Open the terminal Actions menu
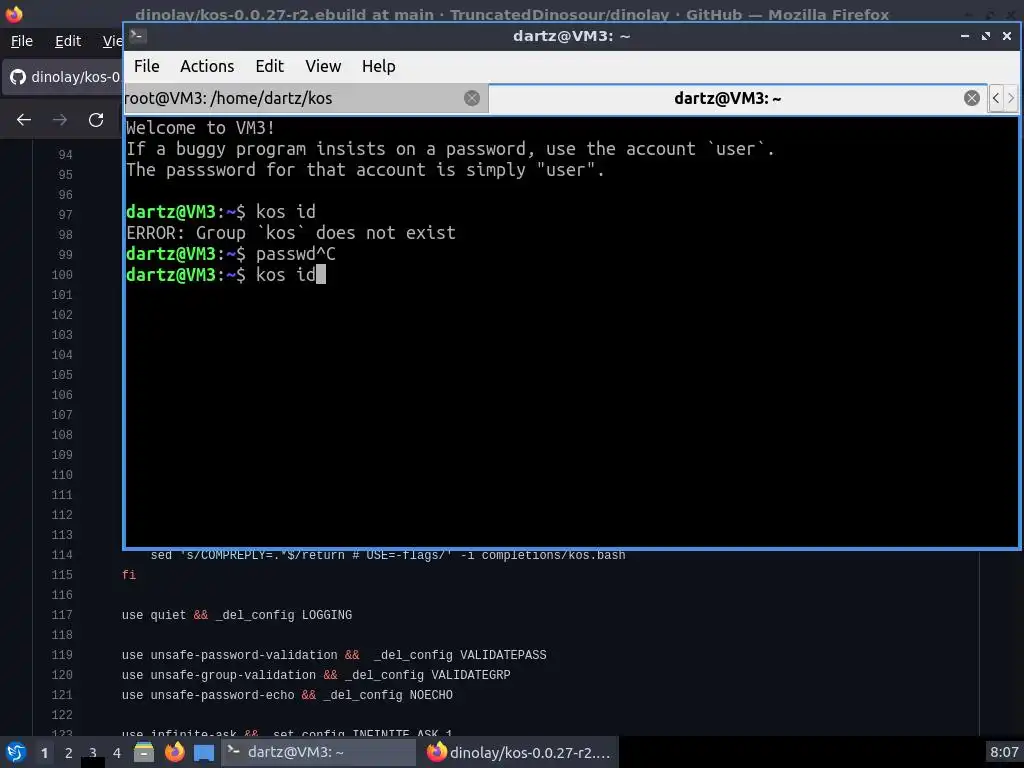The image size is (1024, 768). coord(207,66)
